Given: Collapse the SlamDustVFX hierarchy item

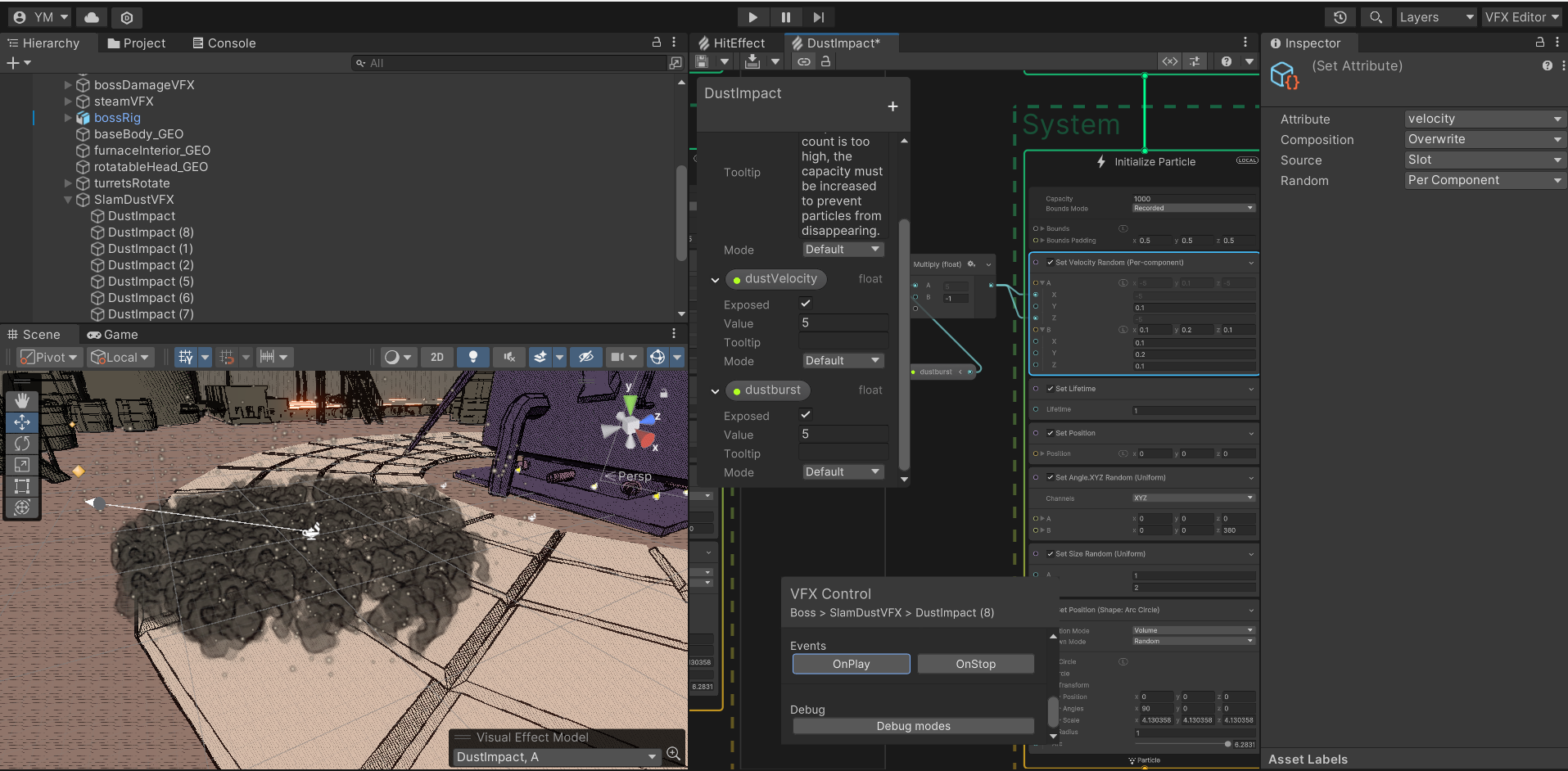Looking at the screenshot, I should 68,200.
